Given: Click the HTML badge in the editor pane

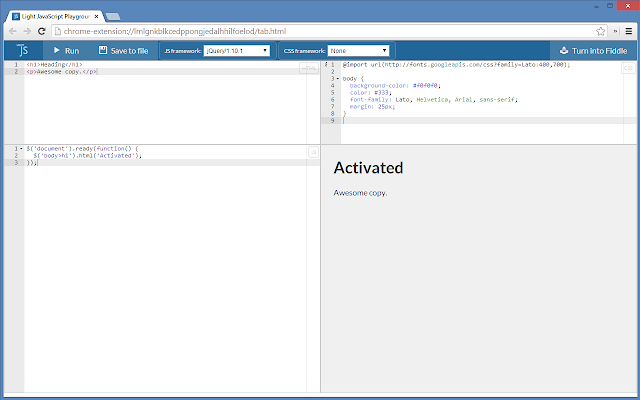Looking at the screenshot, I should pos(309,68).
